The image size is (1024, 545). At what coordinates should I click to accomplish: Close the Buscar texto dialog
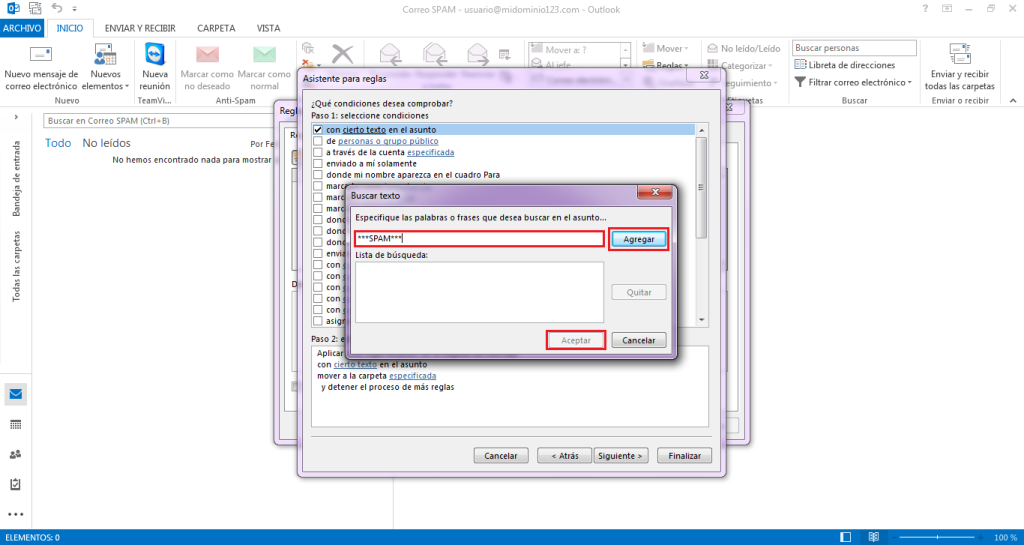[x=655, y=193]
